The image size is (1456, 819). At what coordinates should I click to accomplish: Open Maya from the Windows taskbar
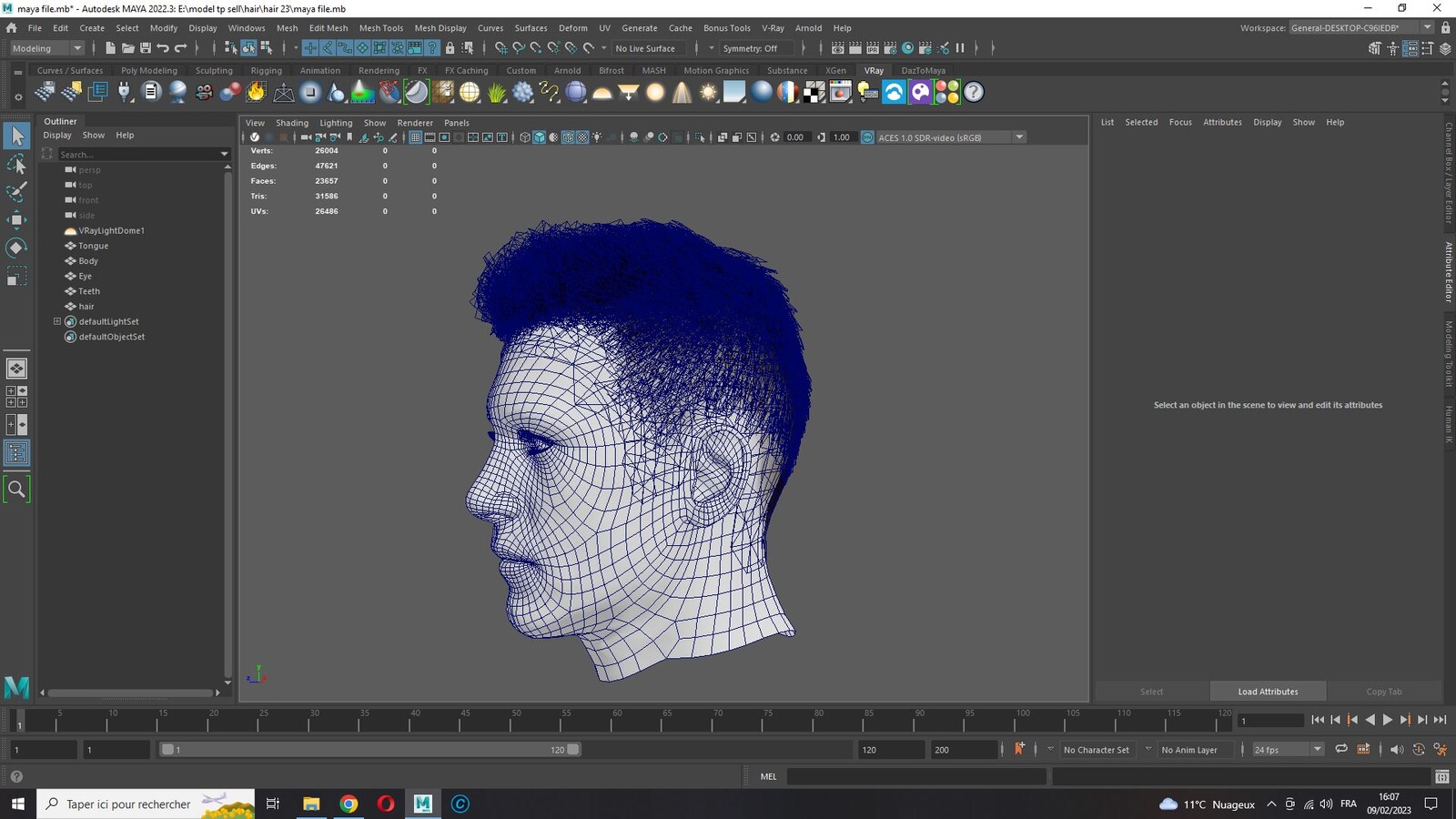point(423,804)
